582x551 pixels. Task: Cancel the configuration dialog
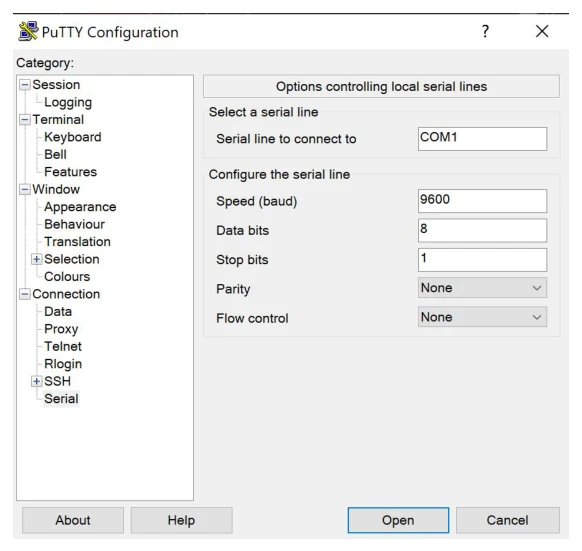pos(507,520)
